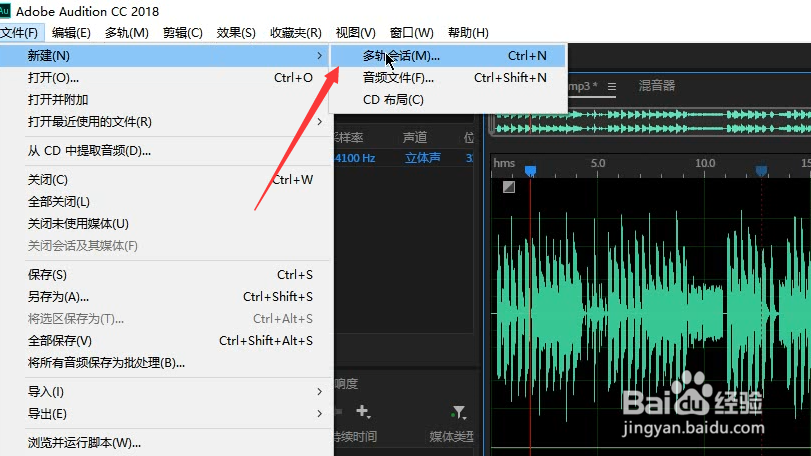This screenshot has width=811, height=456.
Task: Select 全部关闭(L) entry
Action: [166, 202]
